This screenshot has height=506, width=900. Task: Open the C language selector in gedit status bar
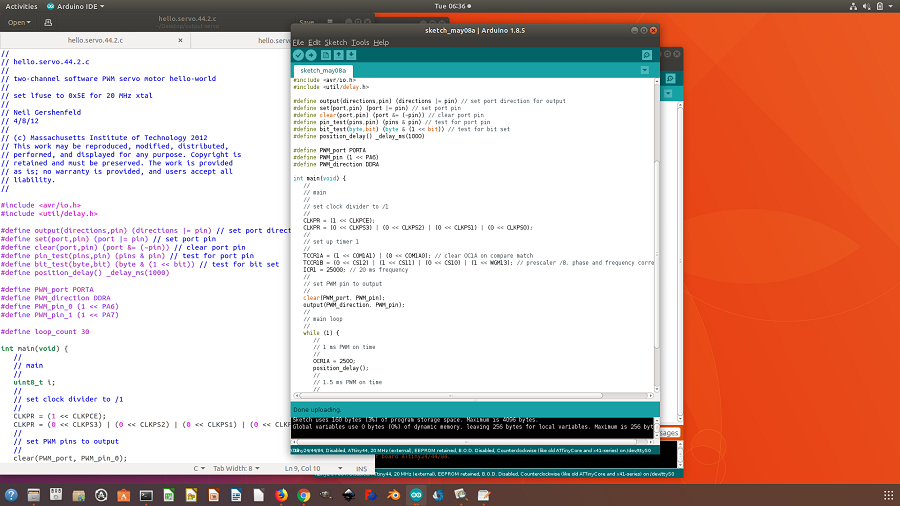pos(199,469)
